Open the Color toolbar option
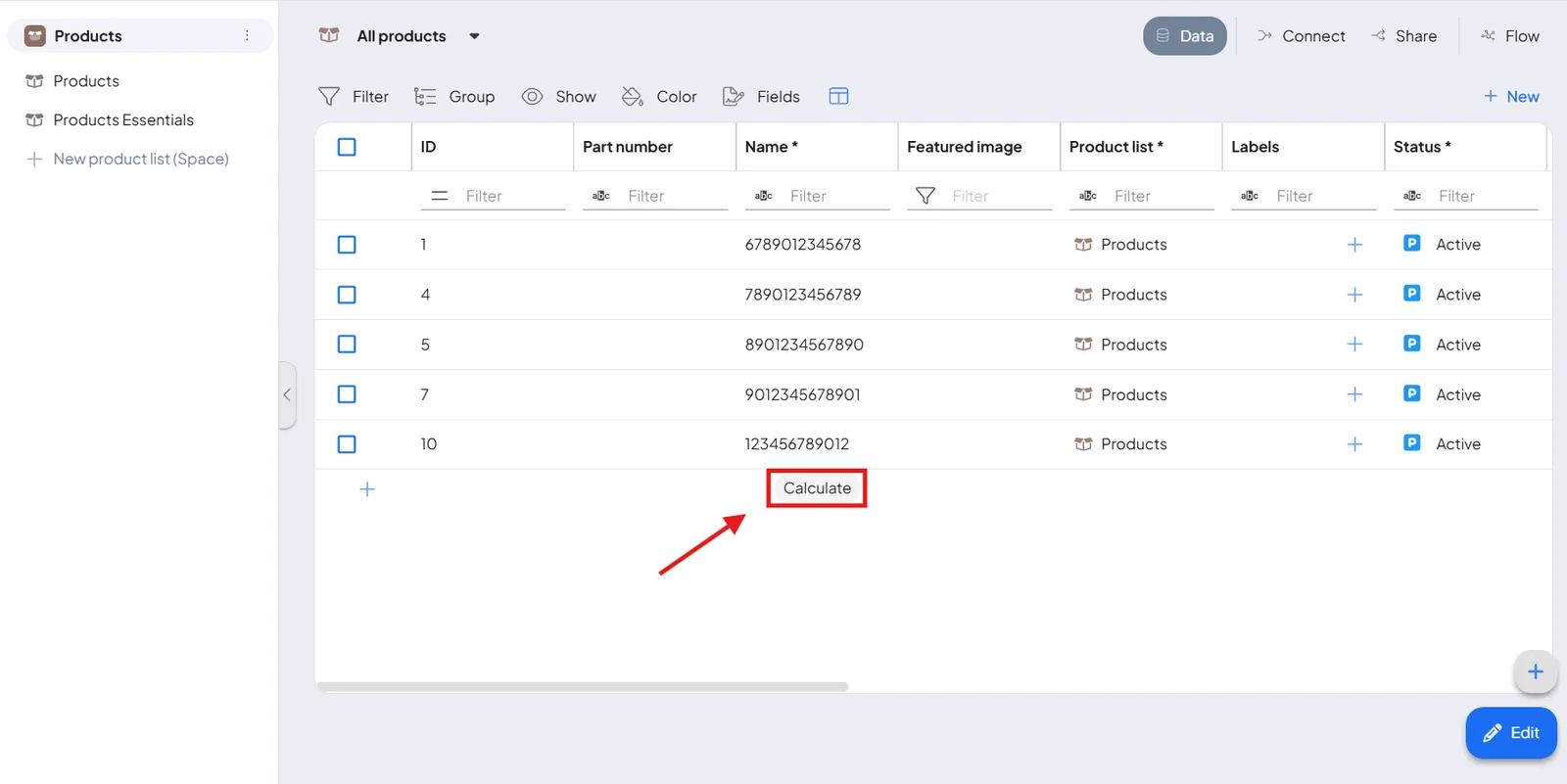Viewport: 1567px width, 784px height. point(659,97)
